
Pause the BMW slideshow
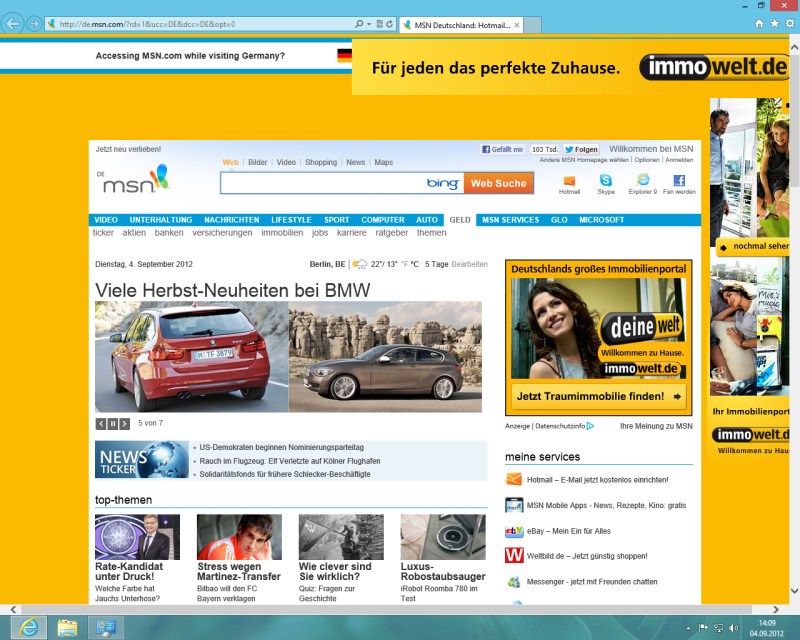point(113,424)
